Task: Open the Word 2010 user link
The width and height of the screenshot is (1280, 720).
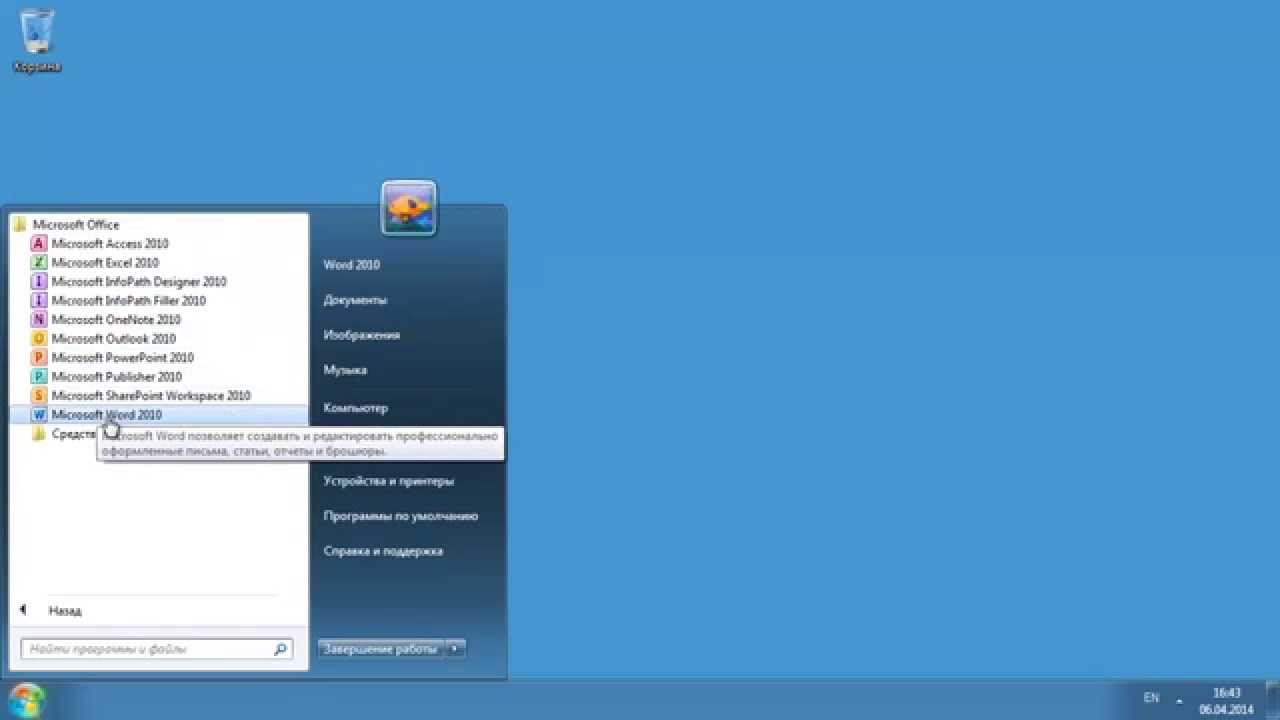Action: tap(351, 264)
